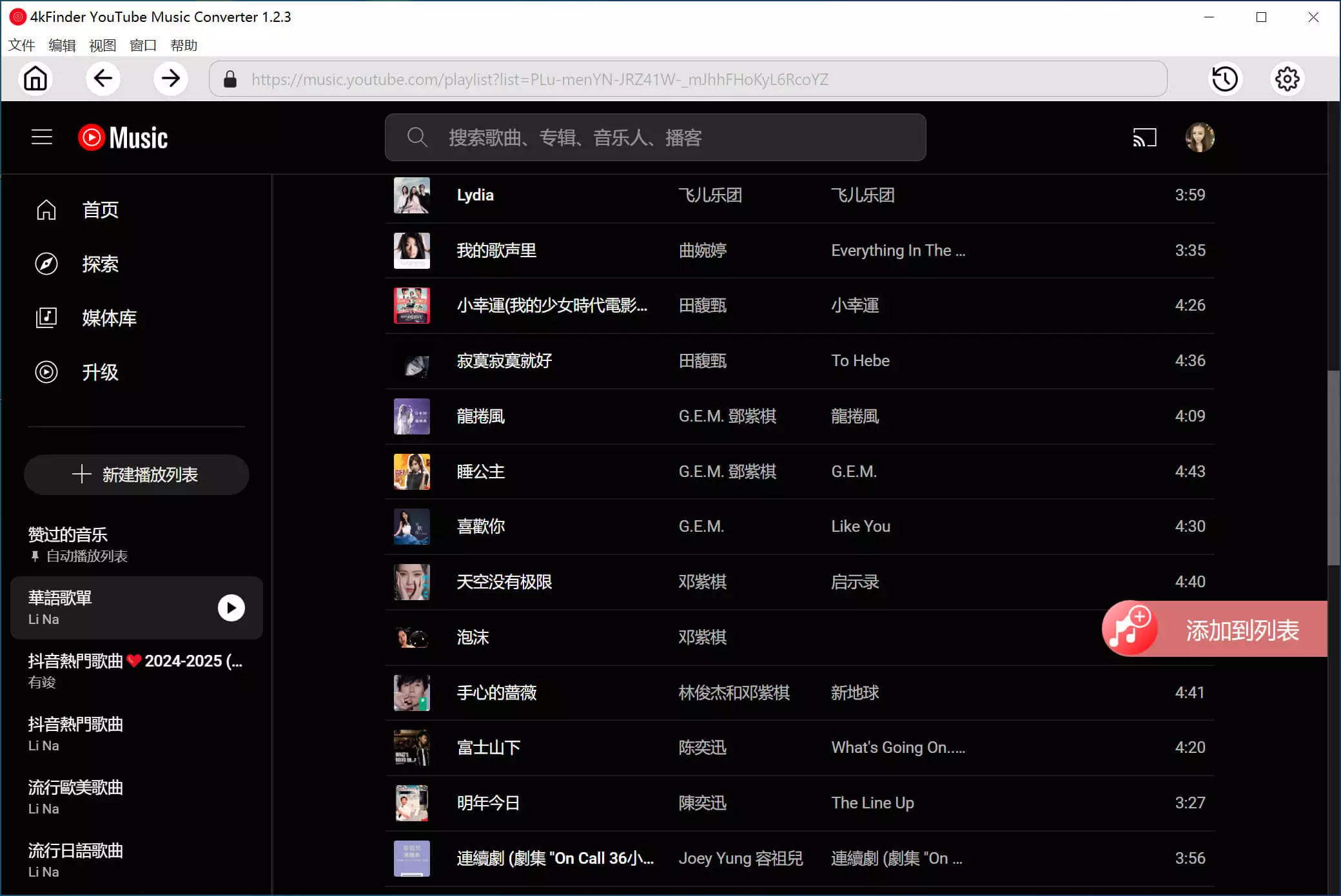Open the 抖音熱門歌曲 playlist by Li Na
Viewport: 1341px width, 896px height.
[136, 734]
